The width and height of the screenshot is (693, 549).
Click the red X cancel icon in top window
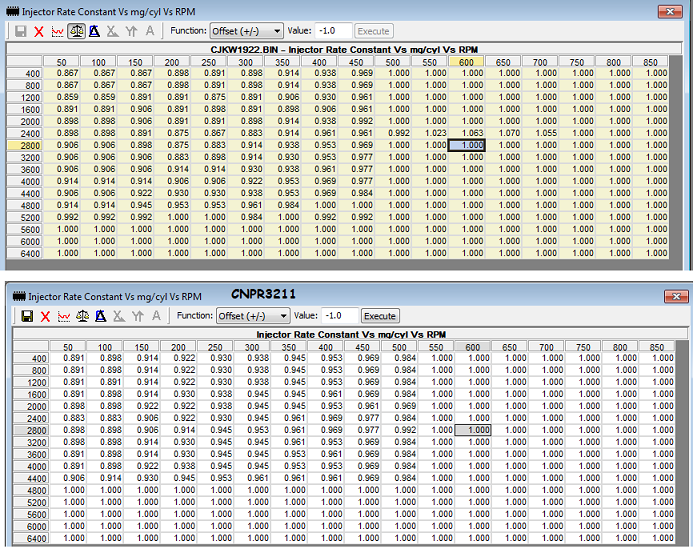point(39,31)
